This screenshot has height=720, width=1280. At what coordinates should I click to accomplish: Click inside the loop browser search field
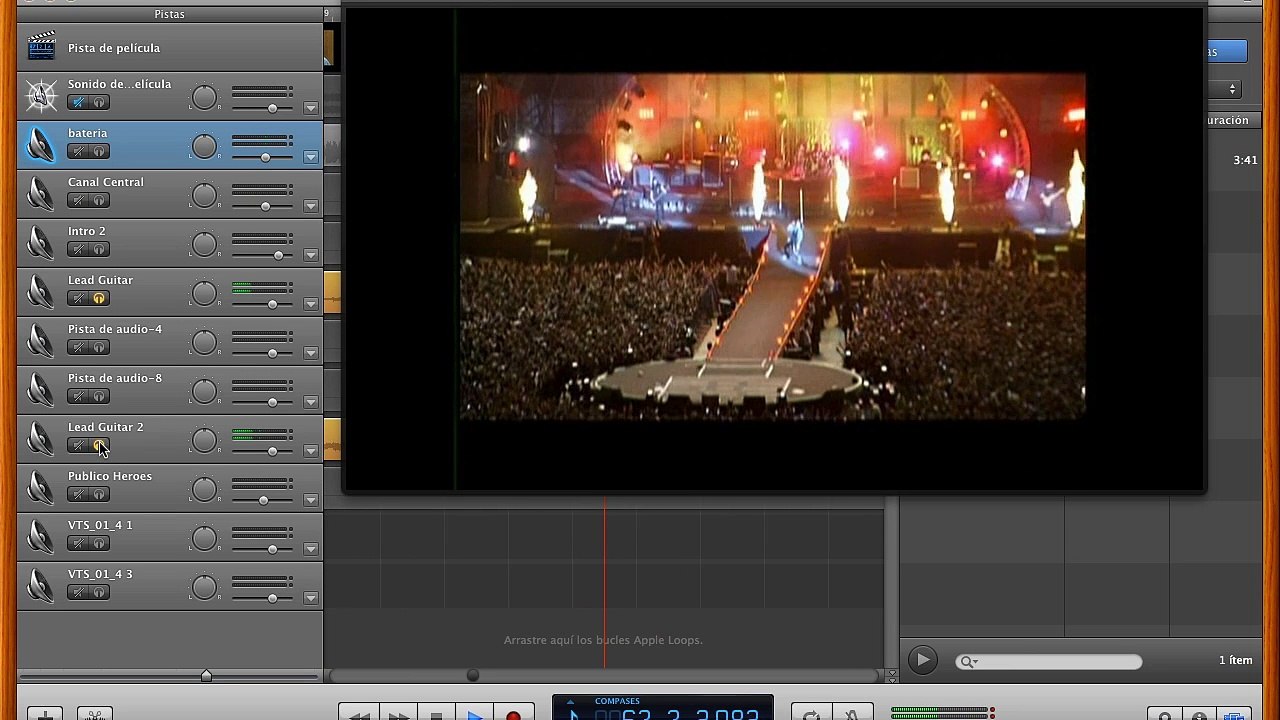1049,662
